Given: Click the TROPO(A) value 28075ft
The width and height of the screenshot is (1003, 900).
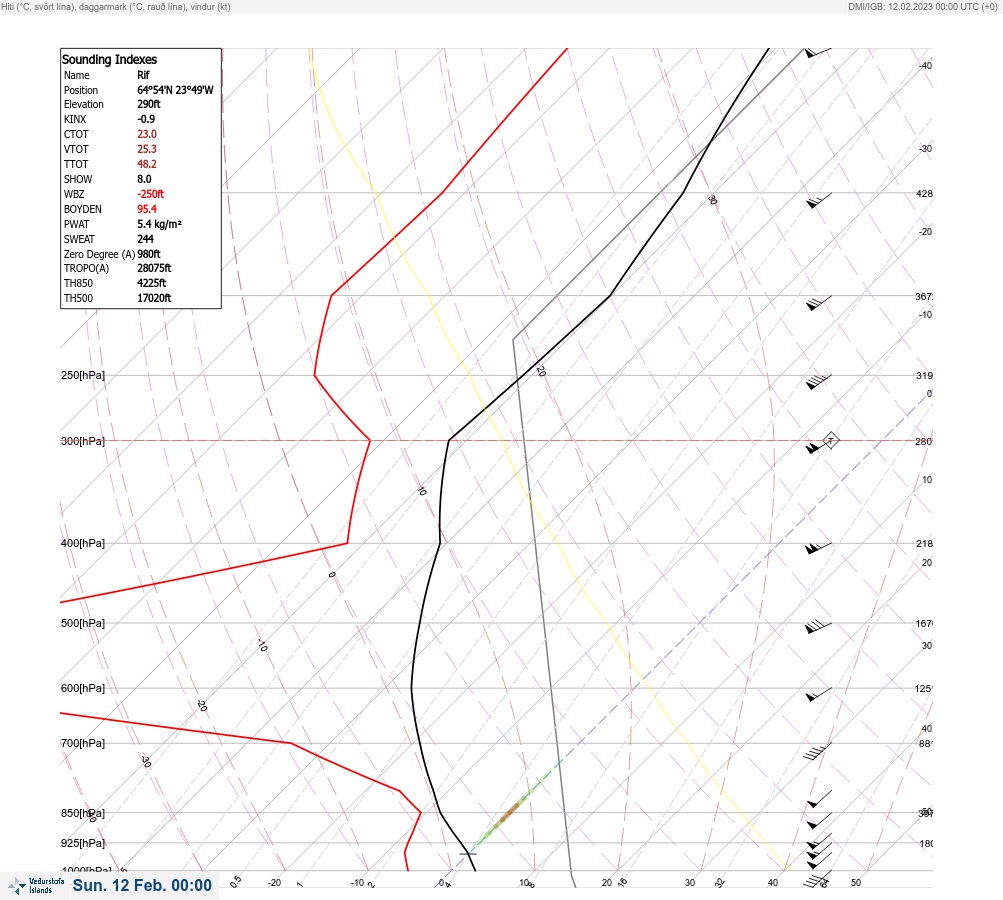Looking at the screenshot, I should (154, 269).
